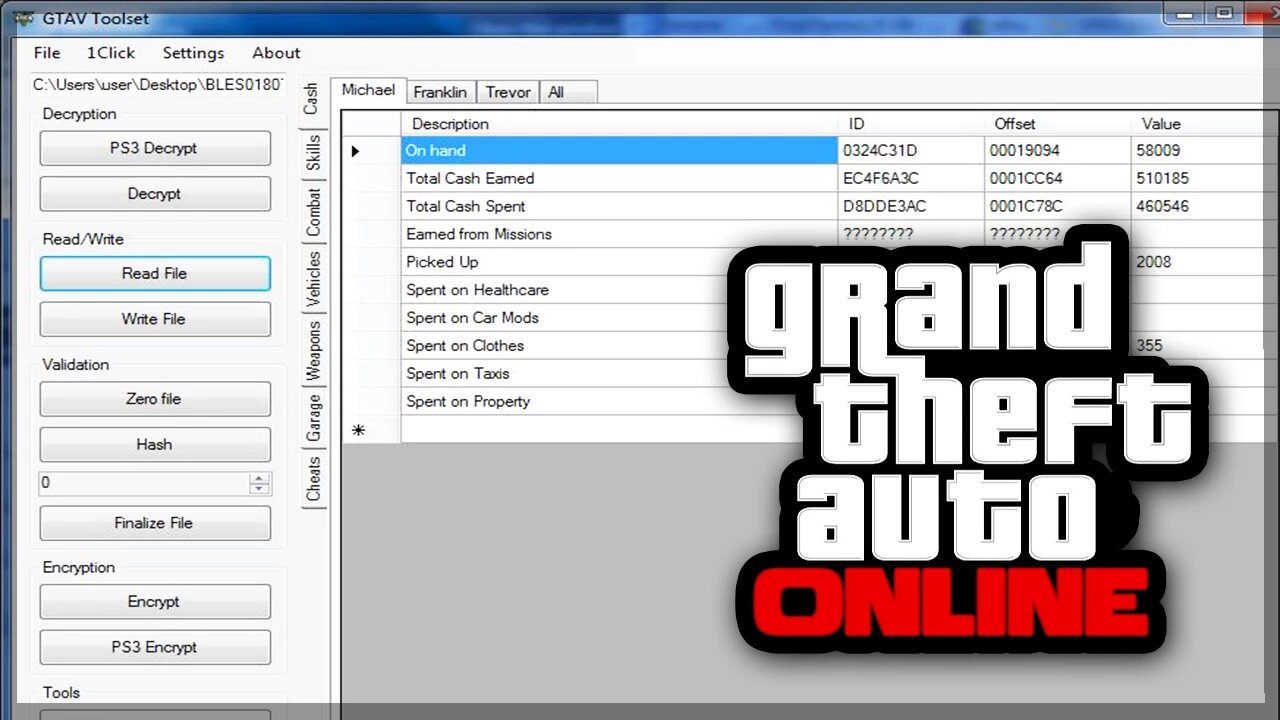Click the Read File button
This screenshot has width=1280, height=720.
click(155, 273)
